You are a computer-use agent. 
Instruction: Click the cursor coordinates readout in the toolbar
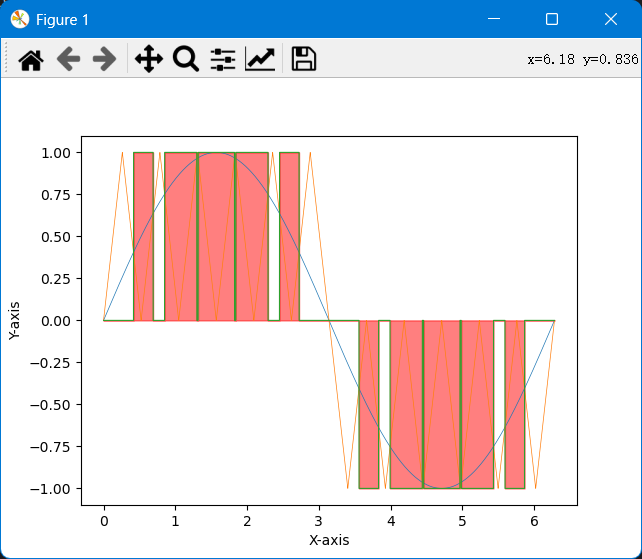pyautogui.click(x=582, y=59)
